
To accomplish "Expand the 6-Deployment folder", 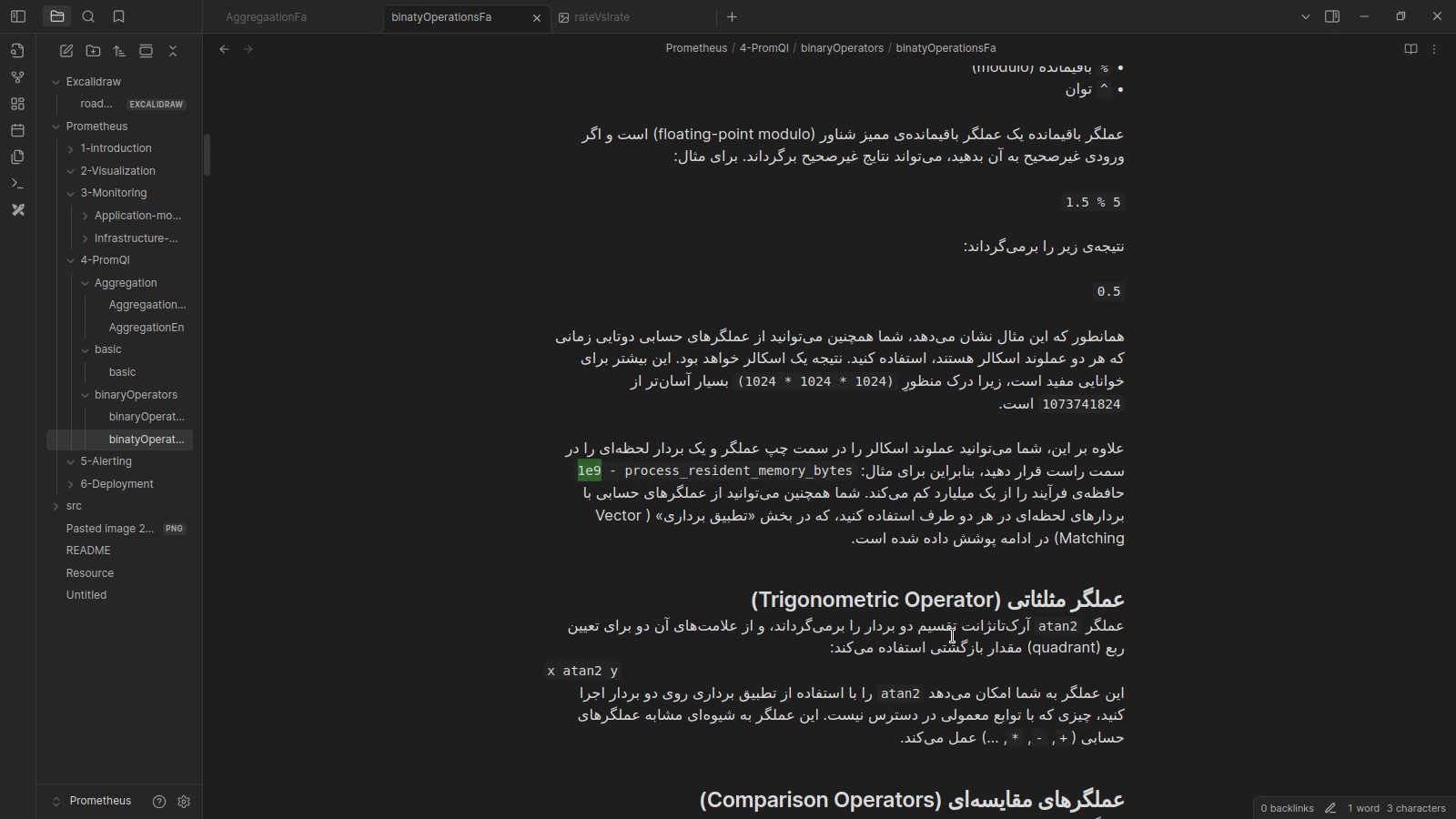I will (71, 484).
